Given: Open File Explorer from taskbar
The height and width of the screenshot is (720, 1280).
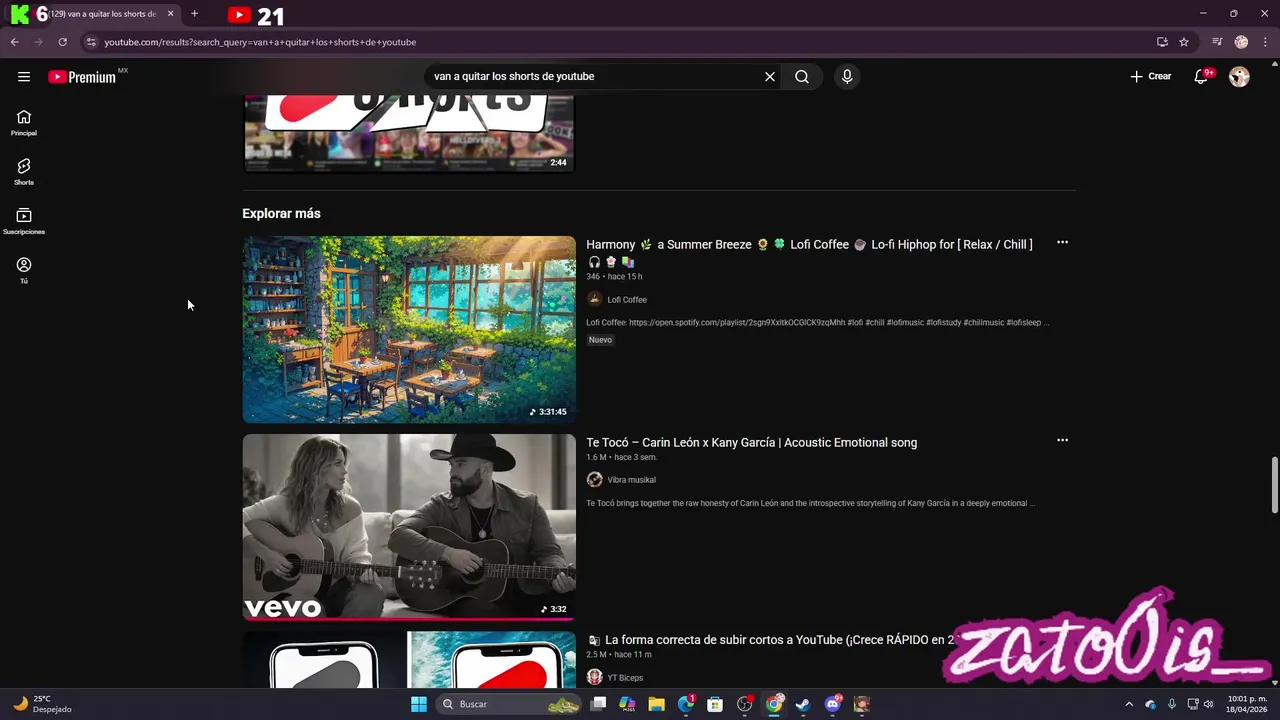Looking at the screenshot, I should tap(656, 704).
